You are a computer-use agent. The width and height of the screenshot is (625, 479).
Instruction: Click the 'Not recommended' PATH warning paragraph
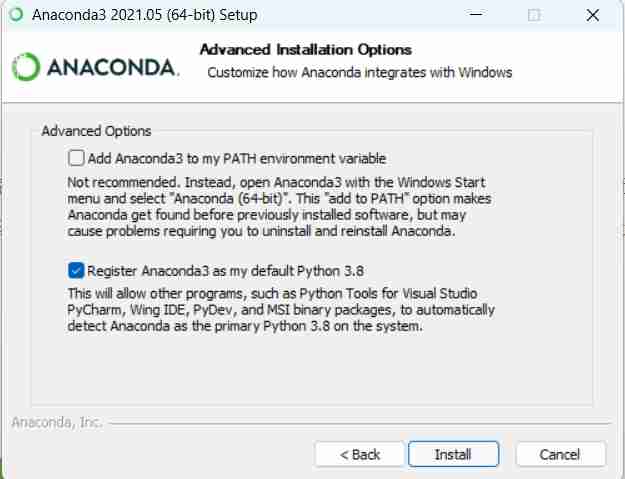279,206
